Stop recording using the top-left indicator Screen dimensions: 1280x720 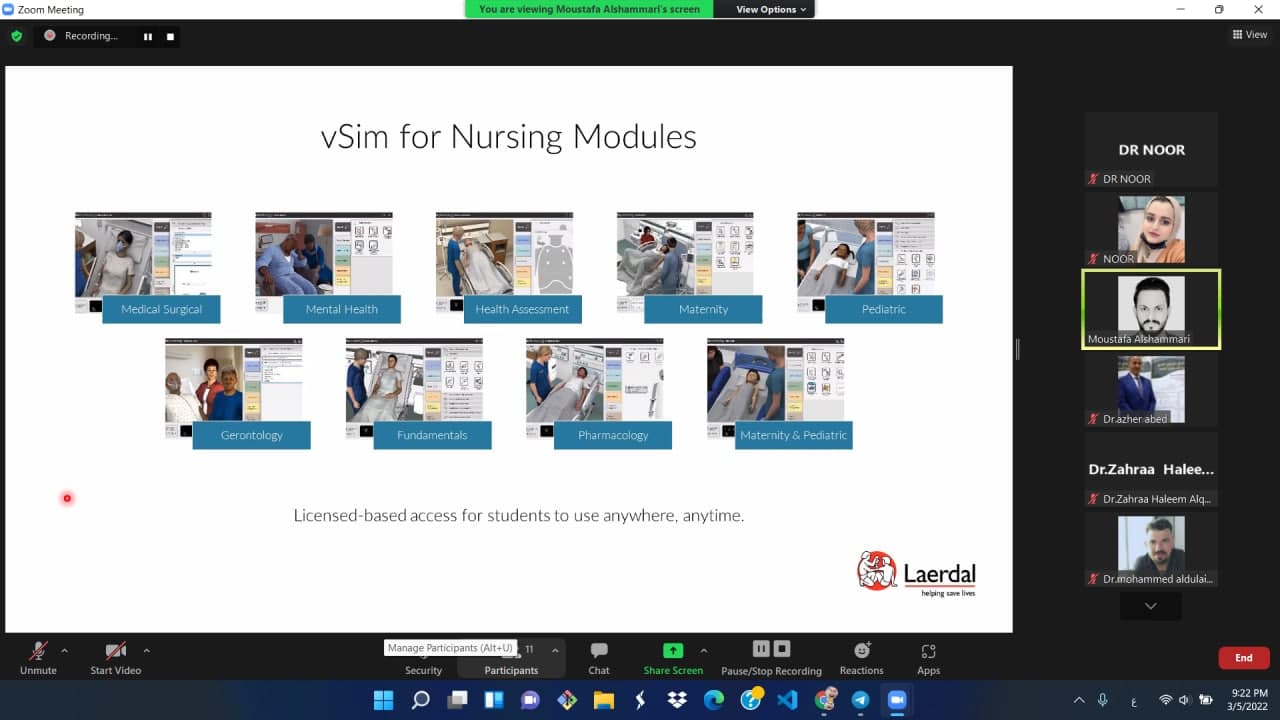pos(170,36)
